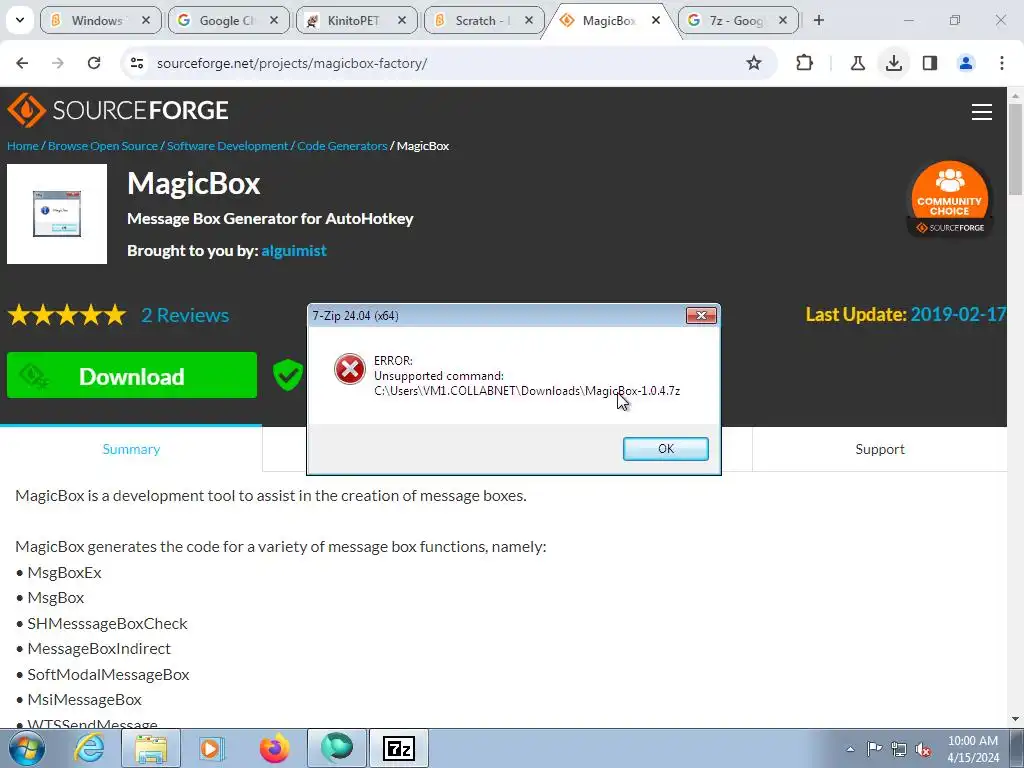
Task: Click the SoftModalMessageBox list item
Action: (108, 675)
